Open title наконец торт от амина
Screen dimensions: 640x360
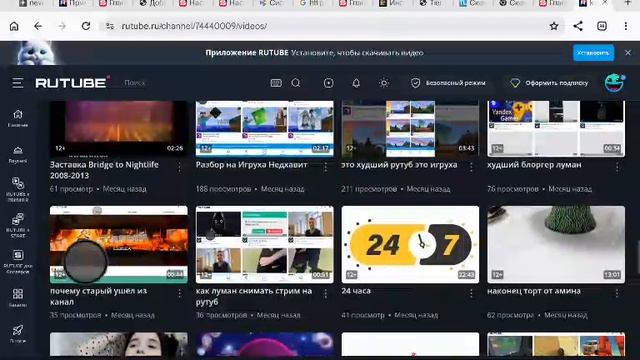pyautogui.click(x=533, y=291)
